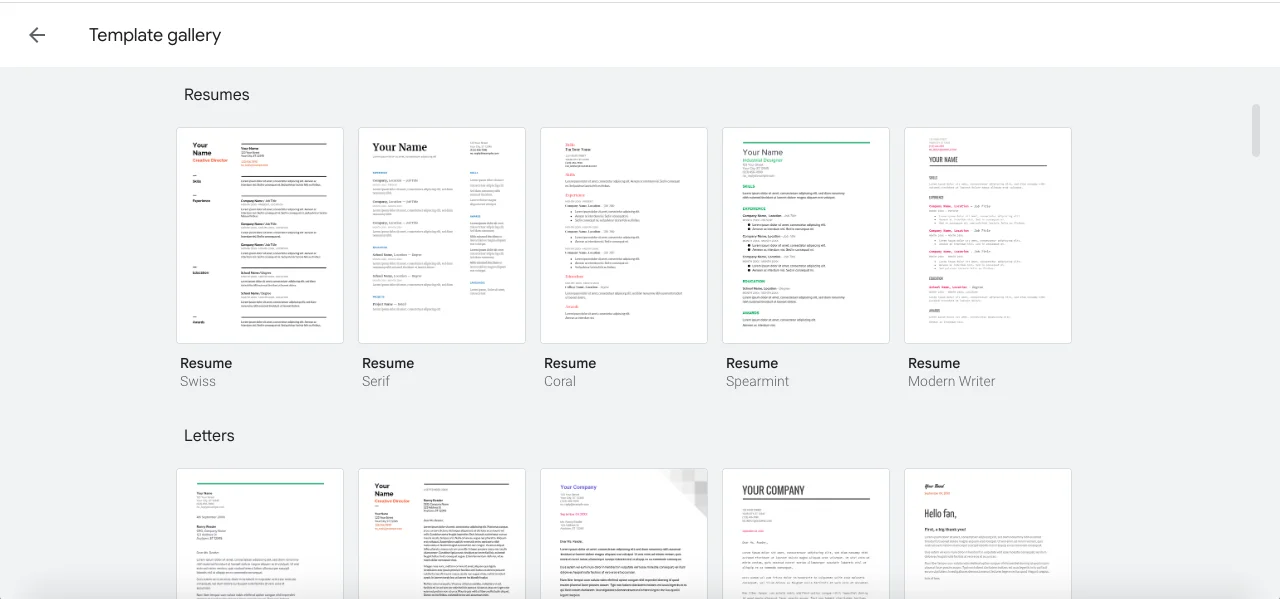Click the 'Resumes' section heading
Viewport: 1280px width, 599px height.
click(x=217, y=95)
